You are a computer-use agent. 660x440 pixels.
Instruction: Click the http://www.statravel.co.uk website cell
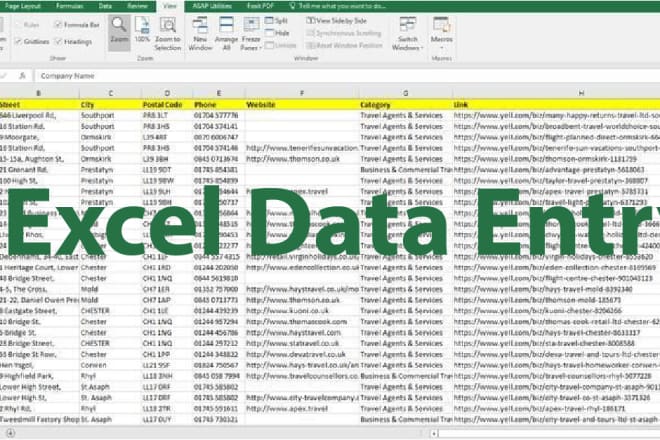tap(302, 344)
